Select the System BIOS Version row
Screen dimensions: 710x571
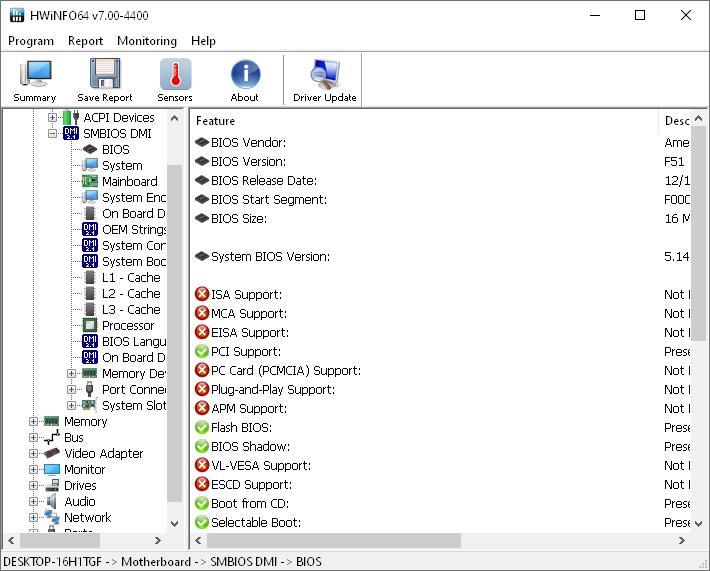click(441, 257)
